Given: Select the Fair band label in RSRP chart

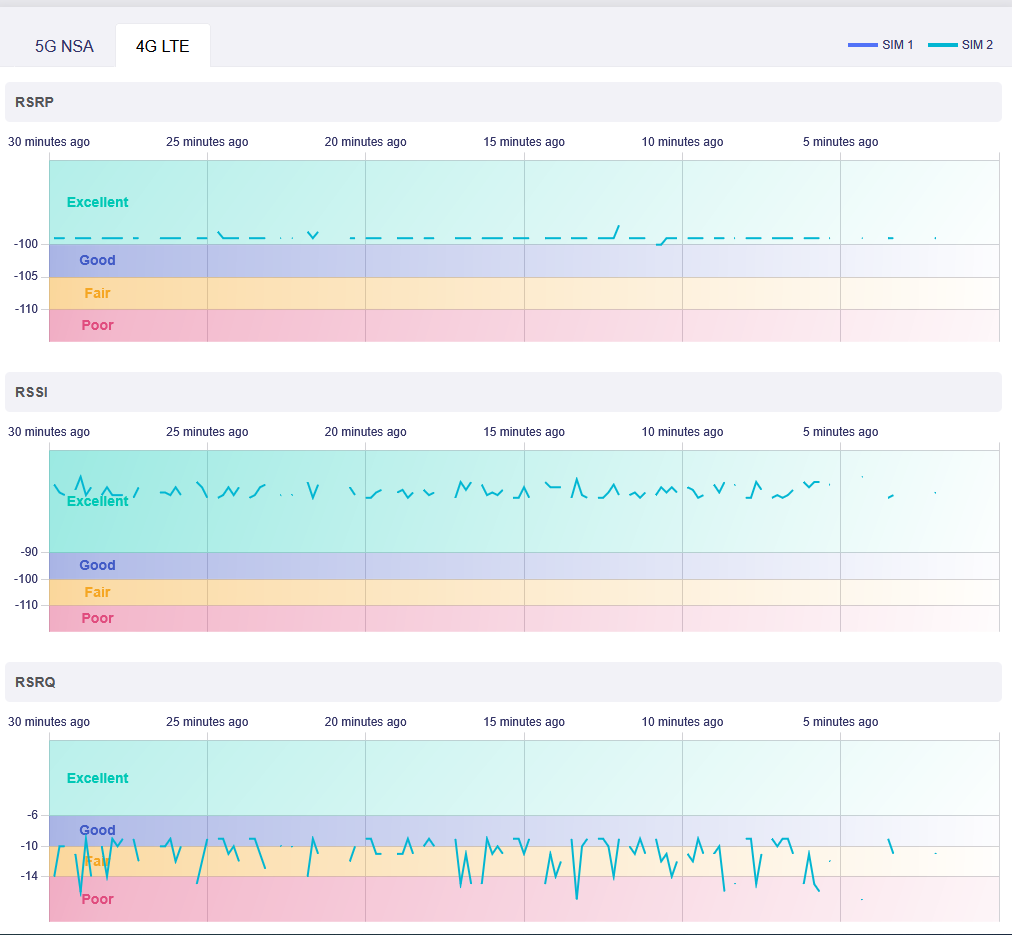Looking at the screenshot, I should tap(98, 293).
